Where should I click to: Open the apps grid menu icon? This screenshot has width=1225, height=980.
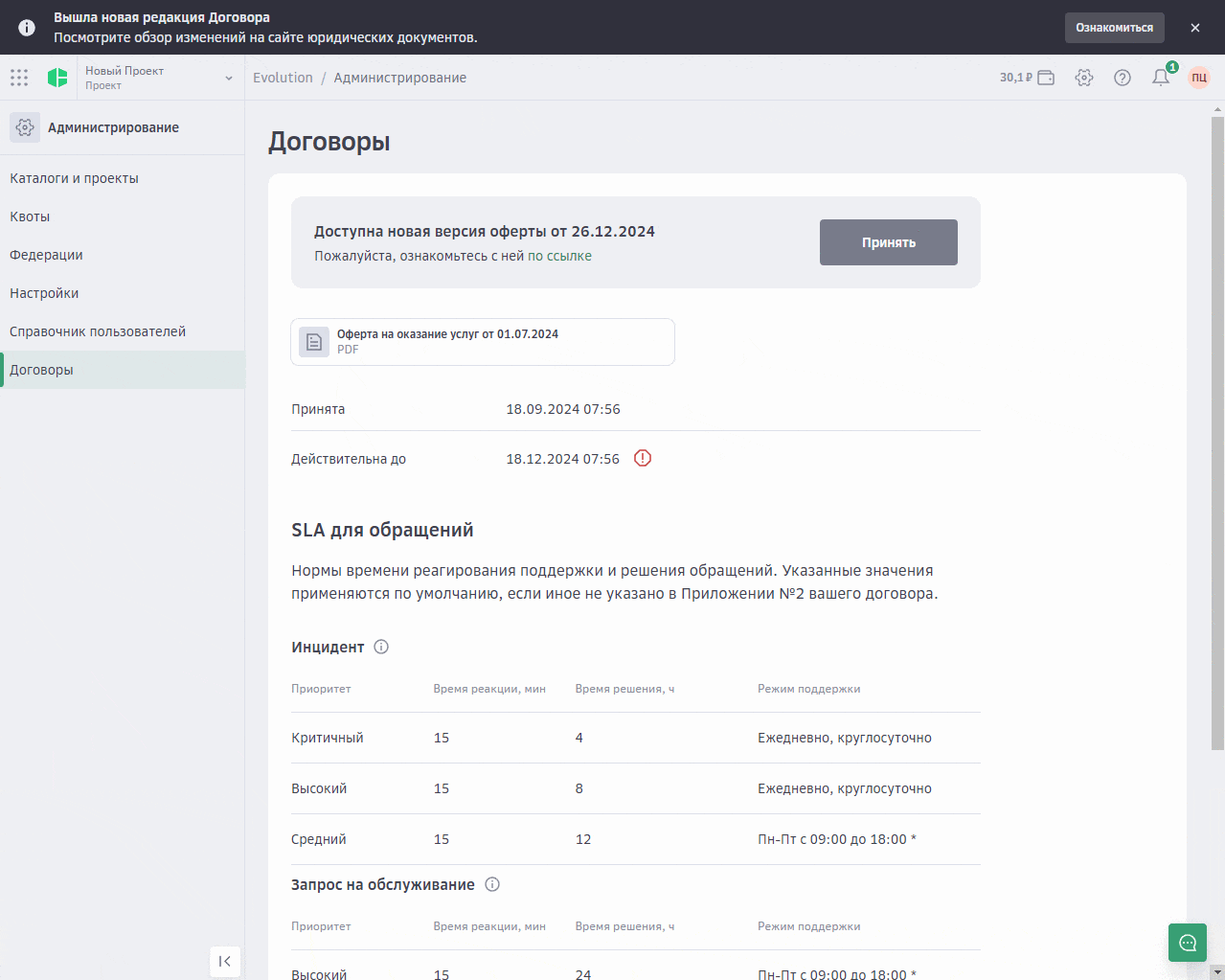19,78
